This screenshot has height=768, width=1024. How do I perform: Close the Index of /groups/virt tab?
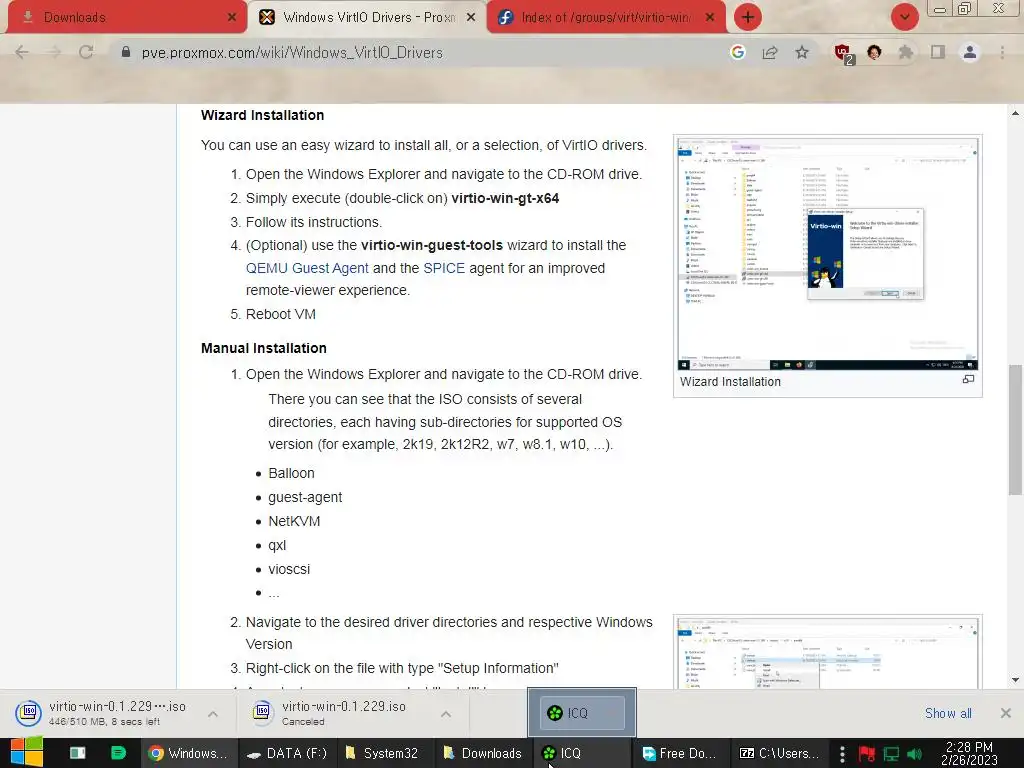(x=710, y=17)
